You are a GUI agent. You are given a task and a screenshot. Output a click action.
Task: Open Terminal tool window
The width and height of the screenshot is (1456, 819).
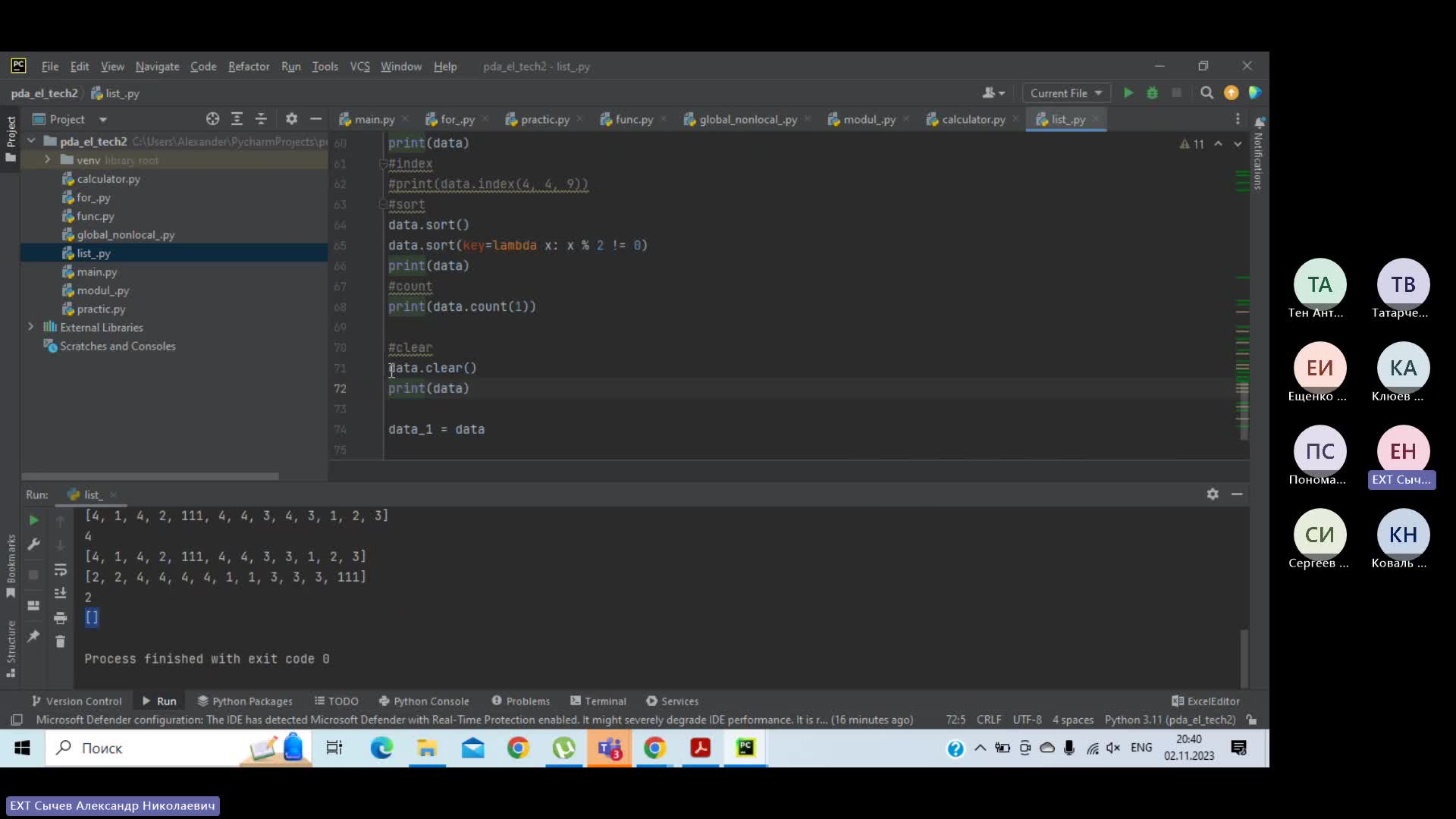(598, 701)
